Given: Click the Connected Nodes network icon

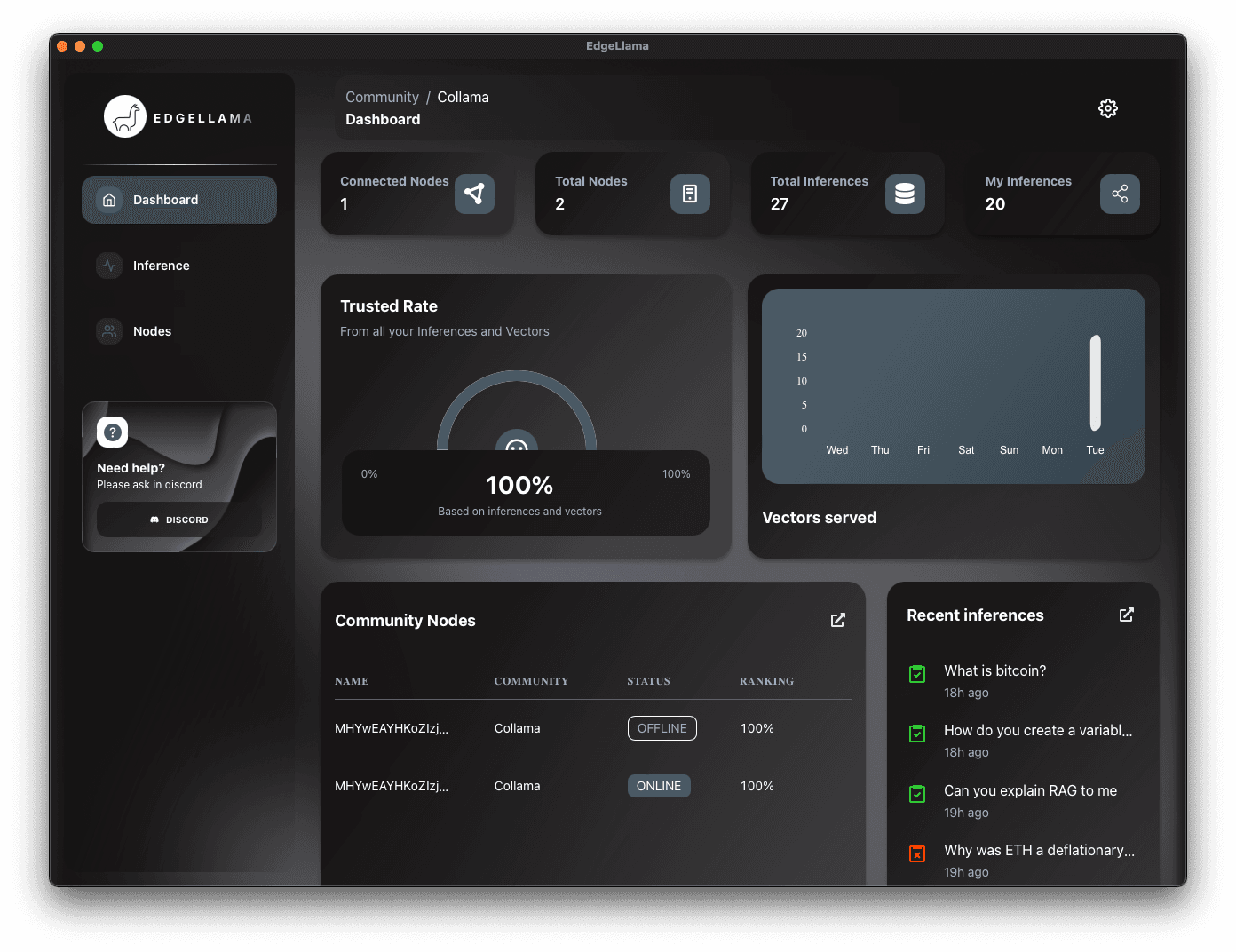Looking at the screenshot, I should pyautogui.click(x=474, y=194).
